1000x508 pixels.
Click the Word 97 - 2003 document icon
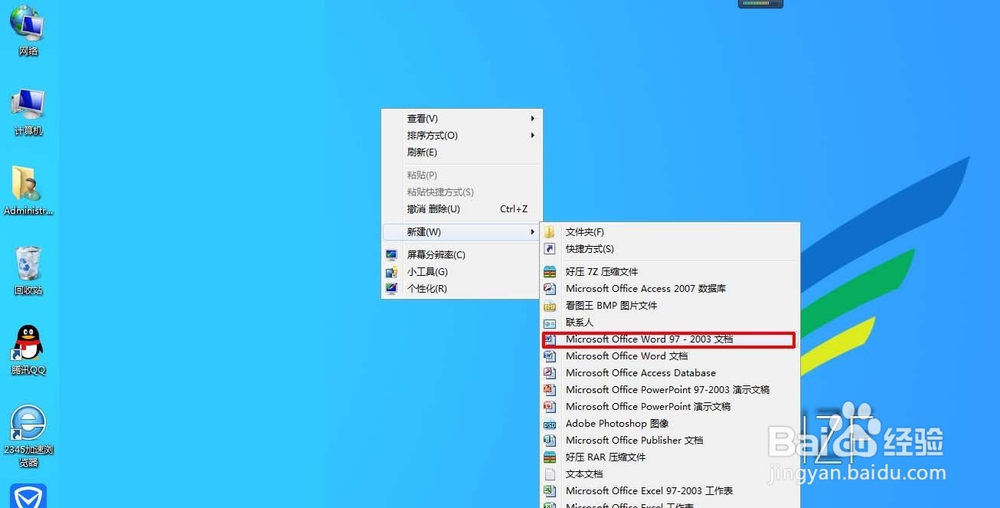[x=549, y=339]
